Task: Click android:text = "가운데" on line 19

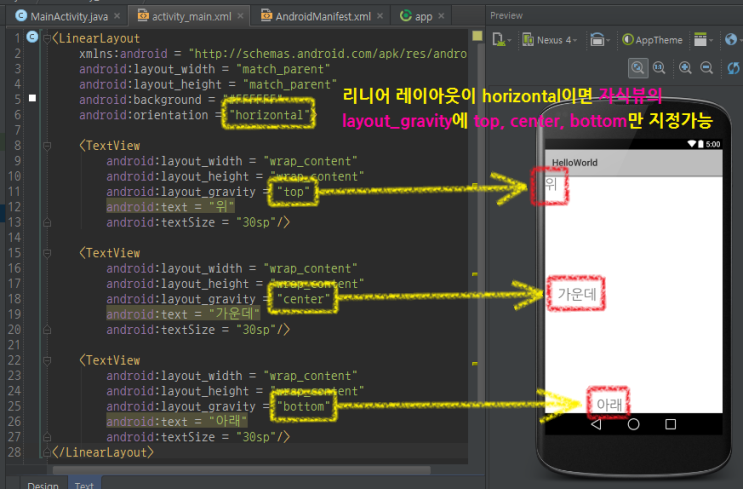Action: point(183,314)
